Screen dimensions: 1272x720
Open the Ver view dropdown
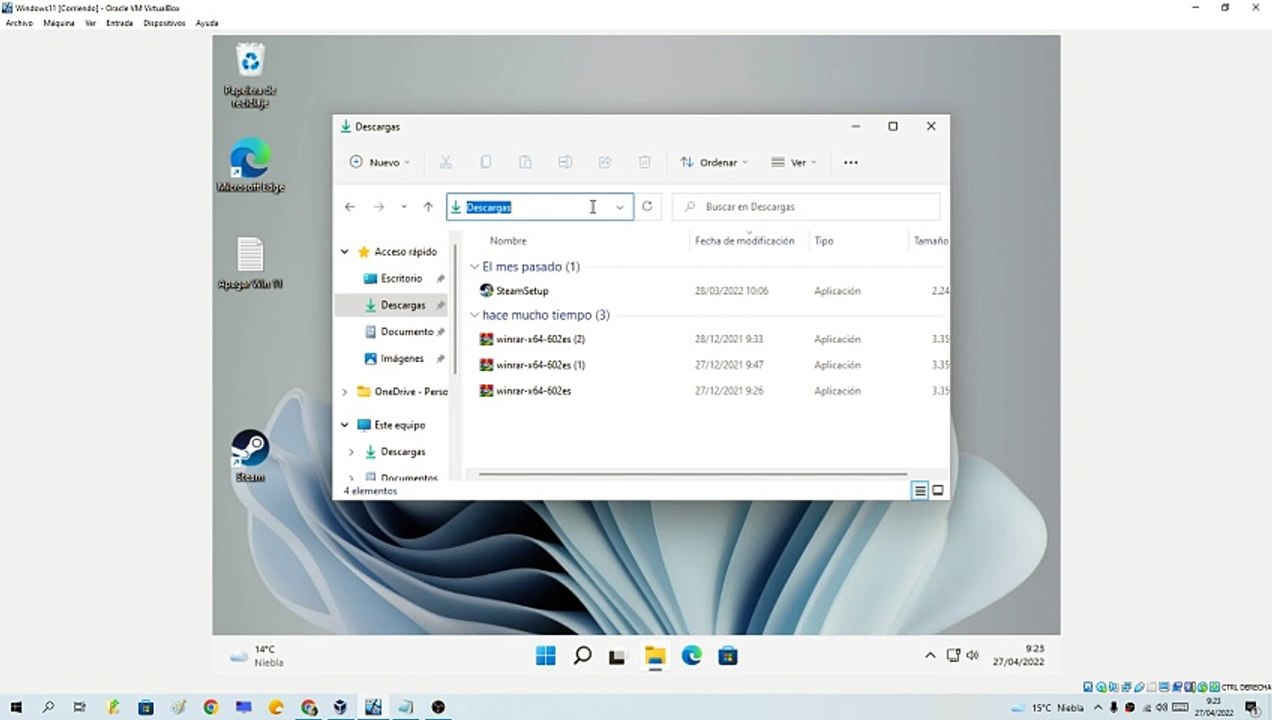pos(794,162)
